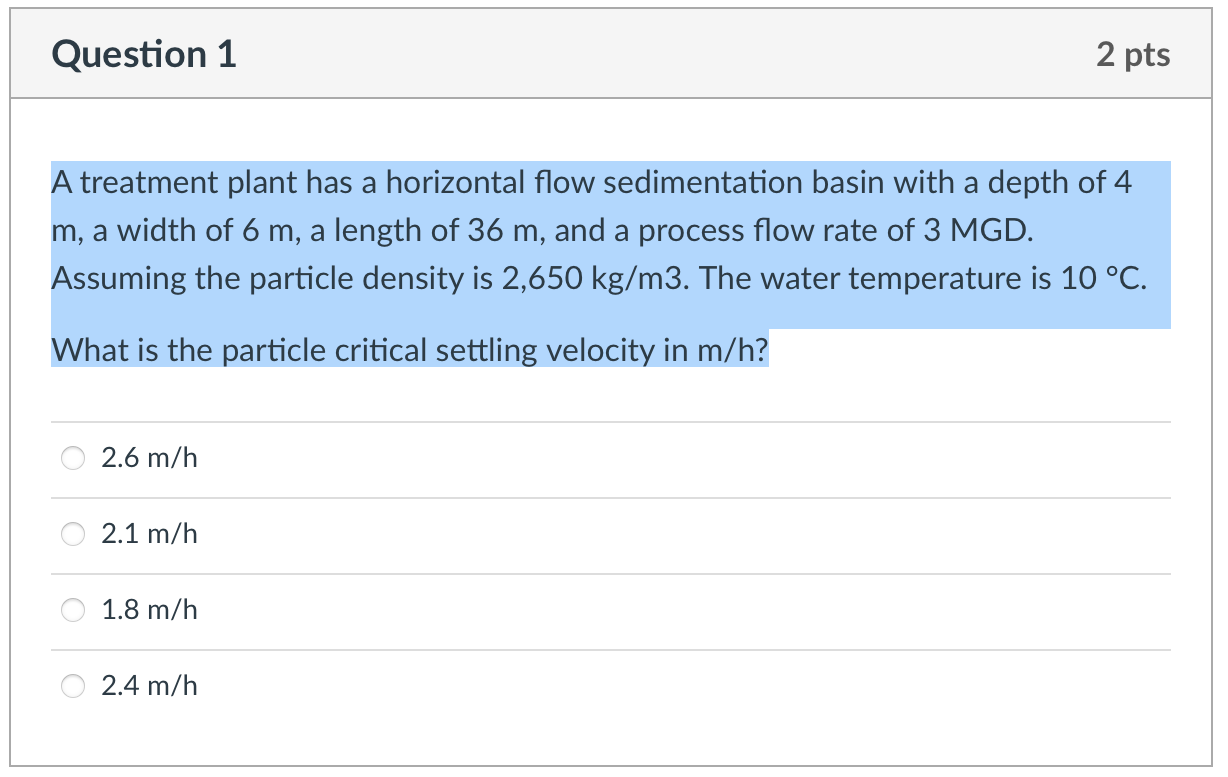Select the 1.8 m/h radio button
The image size is (1228, 777).
pyautogui.click(x=72, y=610)
